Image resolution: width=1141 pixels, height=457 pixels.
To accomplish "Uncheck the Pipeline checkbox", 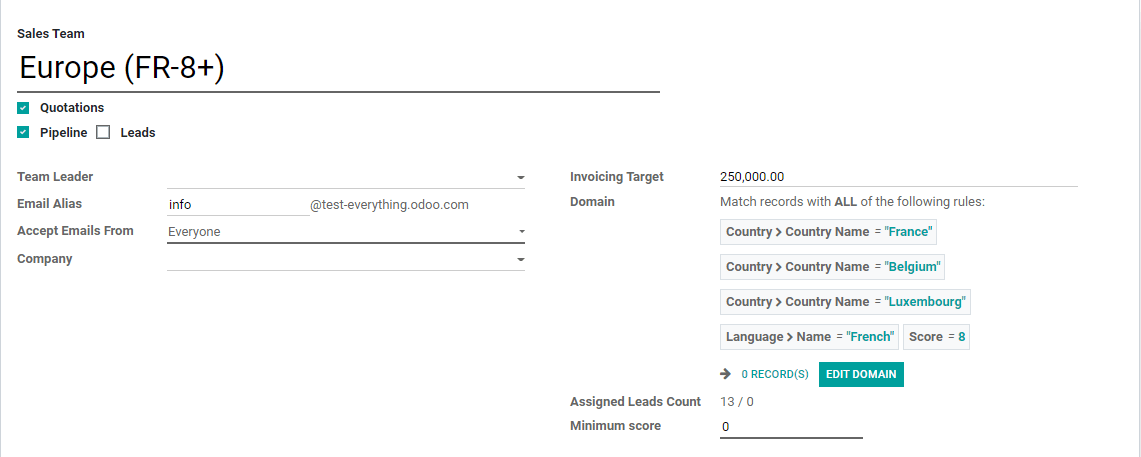I will [x=23, y=132].
